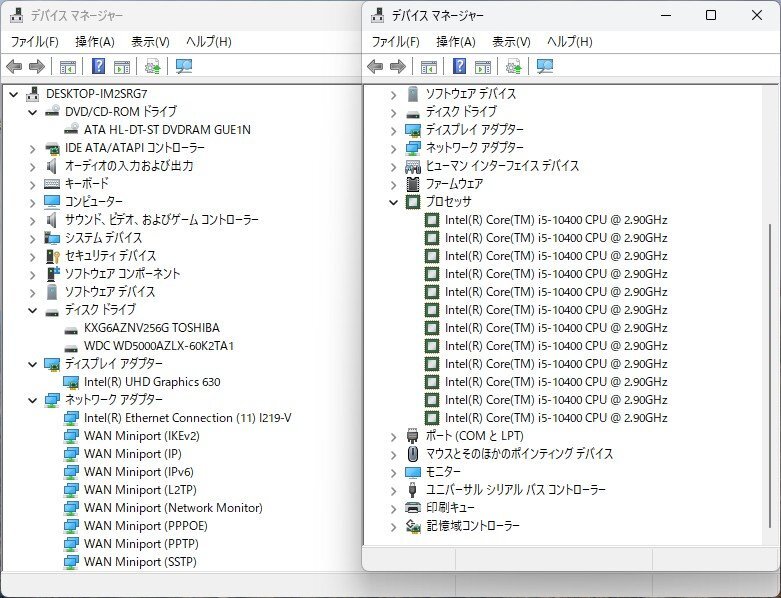Open 表示(V) menu in right window
This screenshot has width=781, height=598.
pyautogui.click(x=511, y=41)
